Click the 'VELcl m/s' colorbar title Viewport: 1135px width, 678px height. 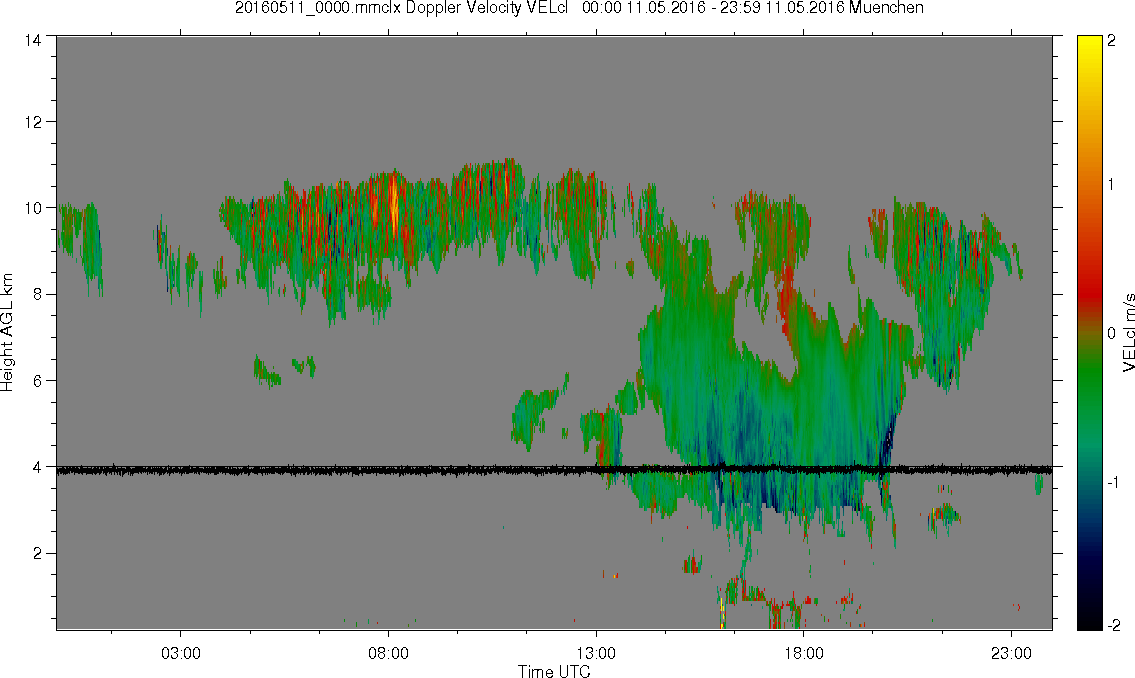click(x=1128, y=333)
